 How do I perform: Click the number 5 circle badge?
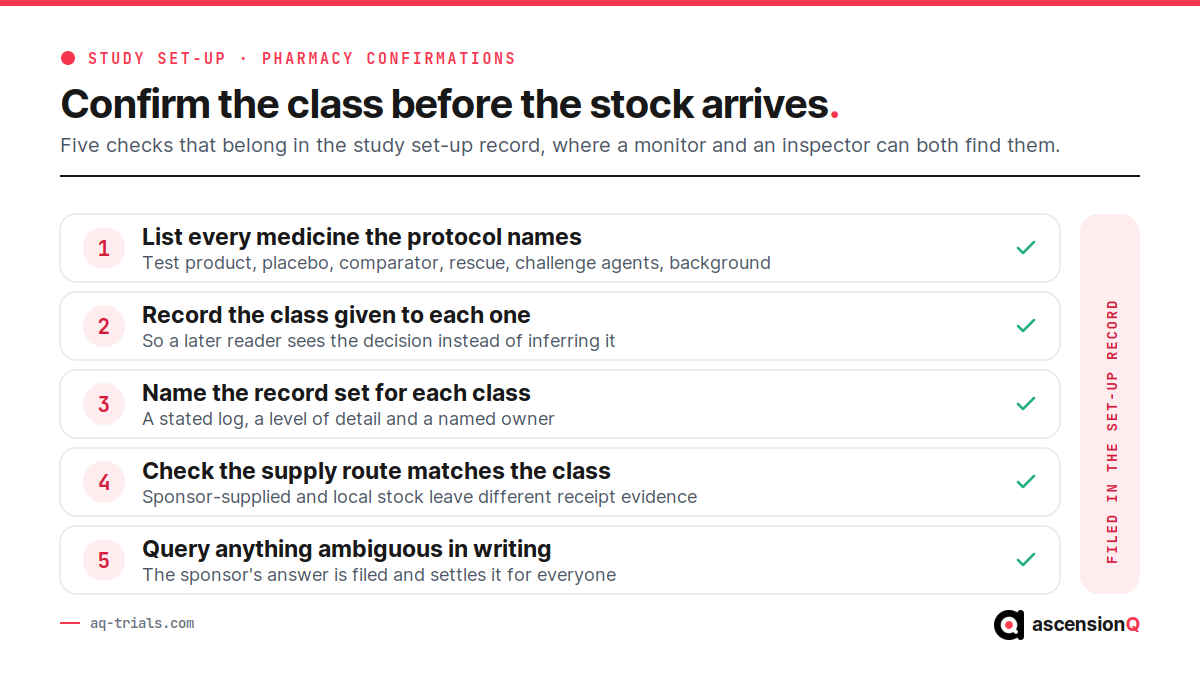coord(104,560)
